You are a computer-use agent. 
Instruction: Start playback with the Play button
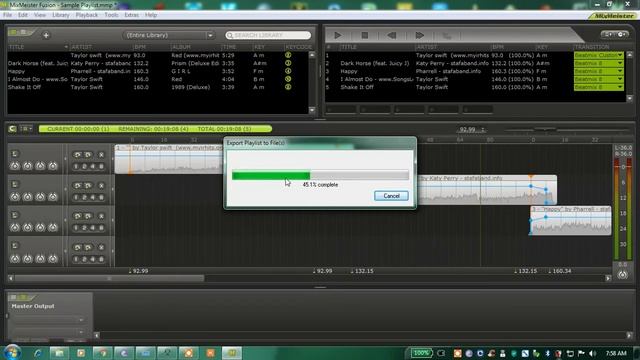(x=338, y=36)
